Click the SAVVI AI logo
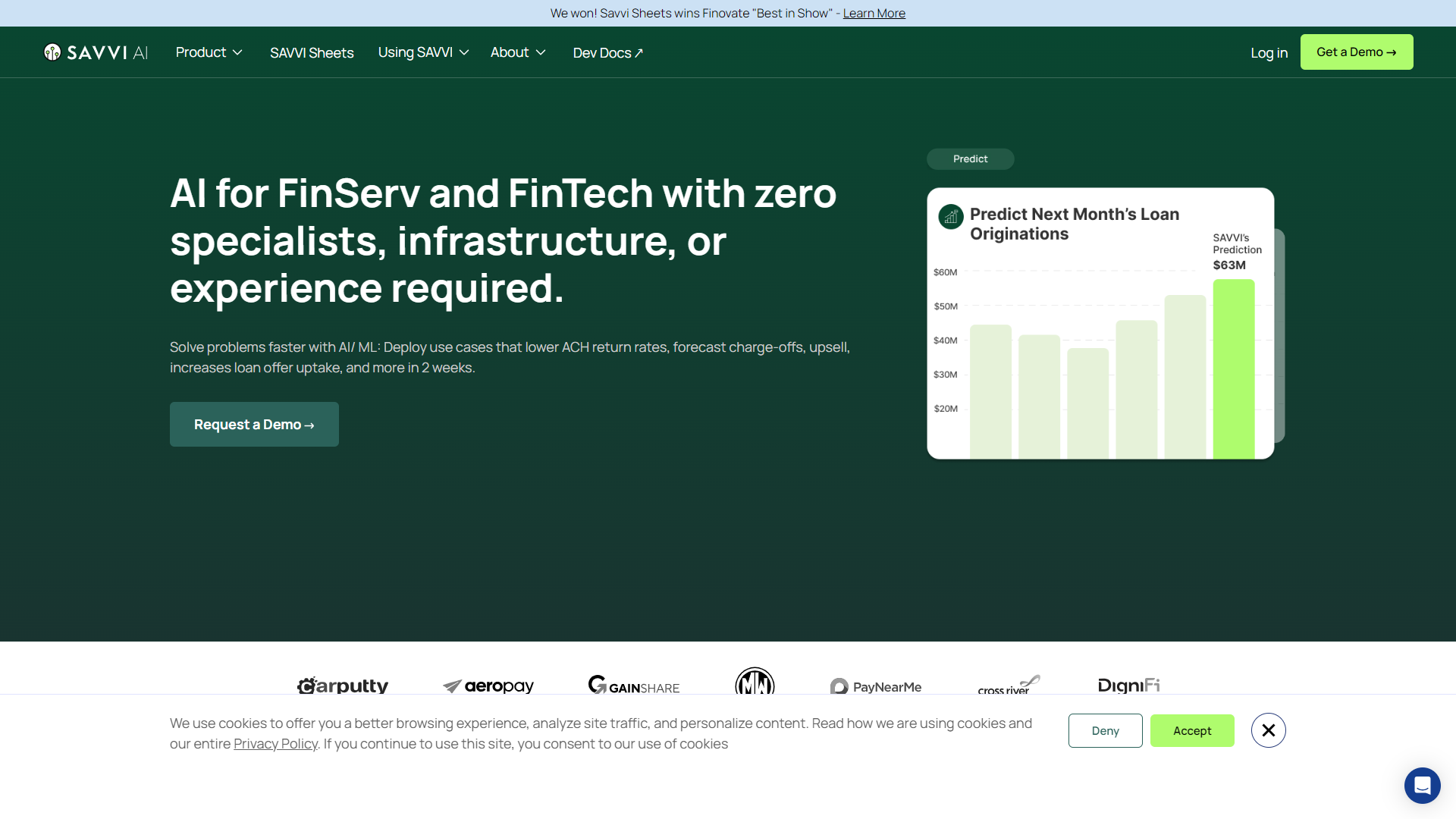Screen dimensions: 1456x819 click(x=96, y=52)
